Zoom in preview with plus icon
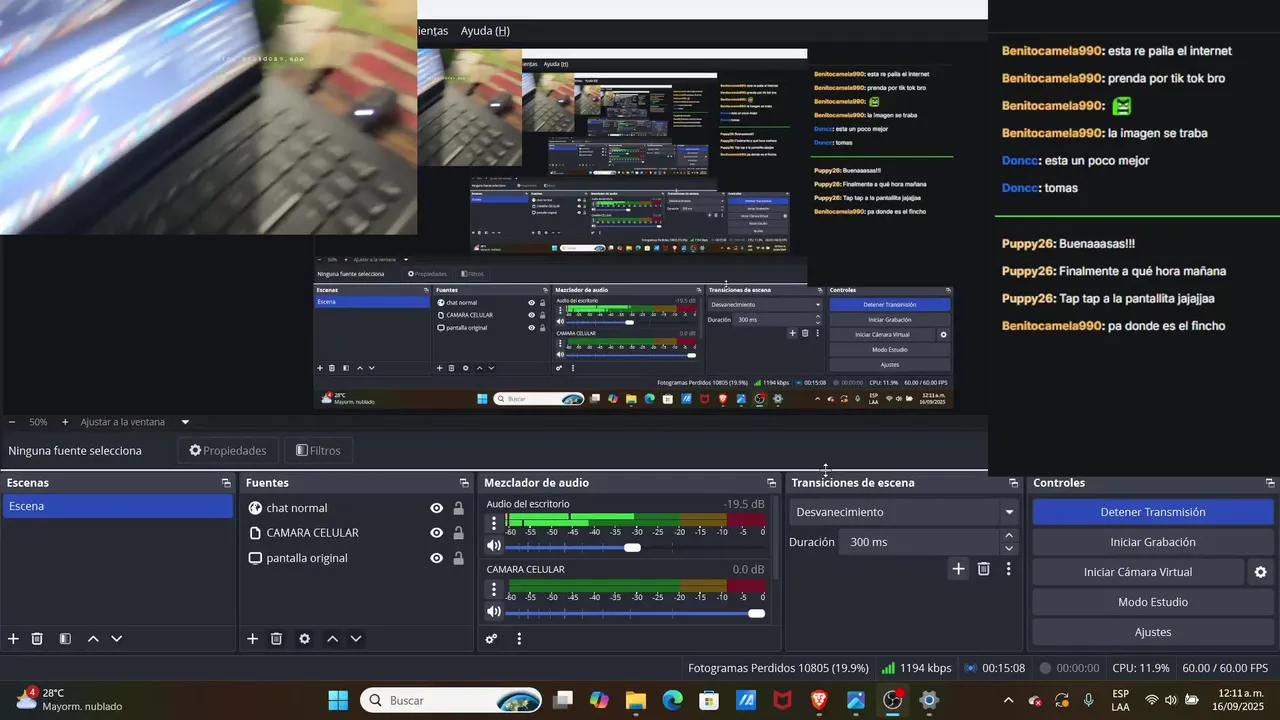This screenshot has width=1280, height=720. pos(65,422)
